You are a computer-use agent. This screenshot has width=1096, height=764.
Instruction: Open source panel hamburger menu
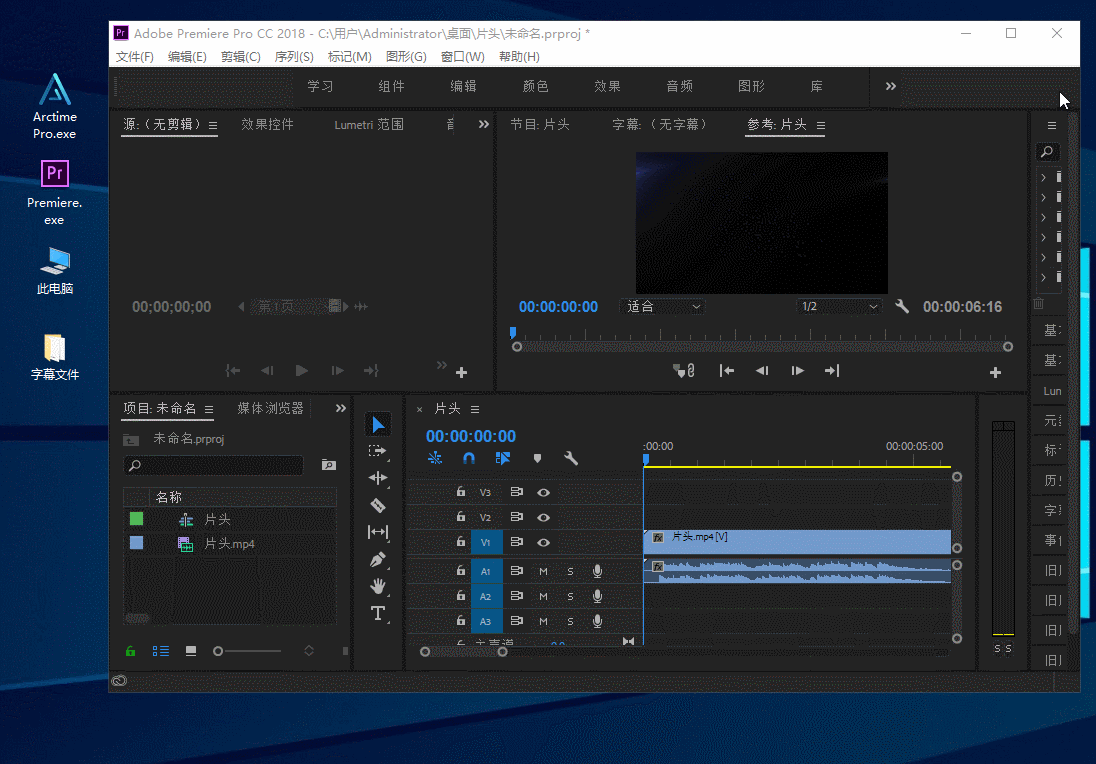point(212,126)
